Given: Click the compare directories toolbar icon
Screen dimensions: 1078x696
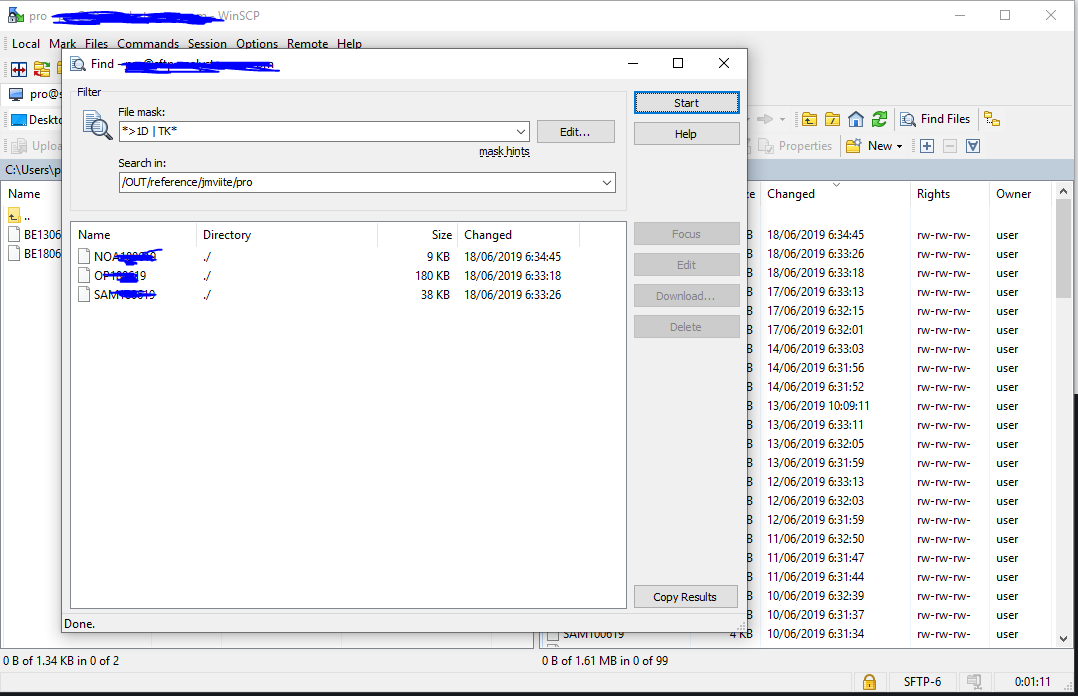Looking at the screenshot, I should tap(19, 69).
